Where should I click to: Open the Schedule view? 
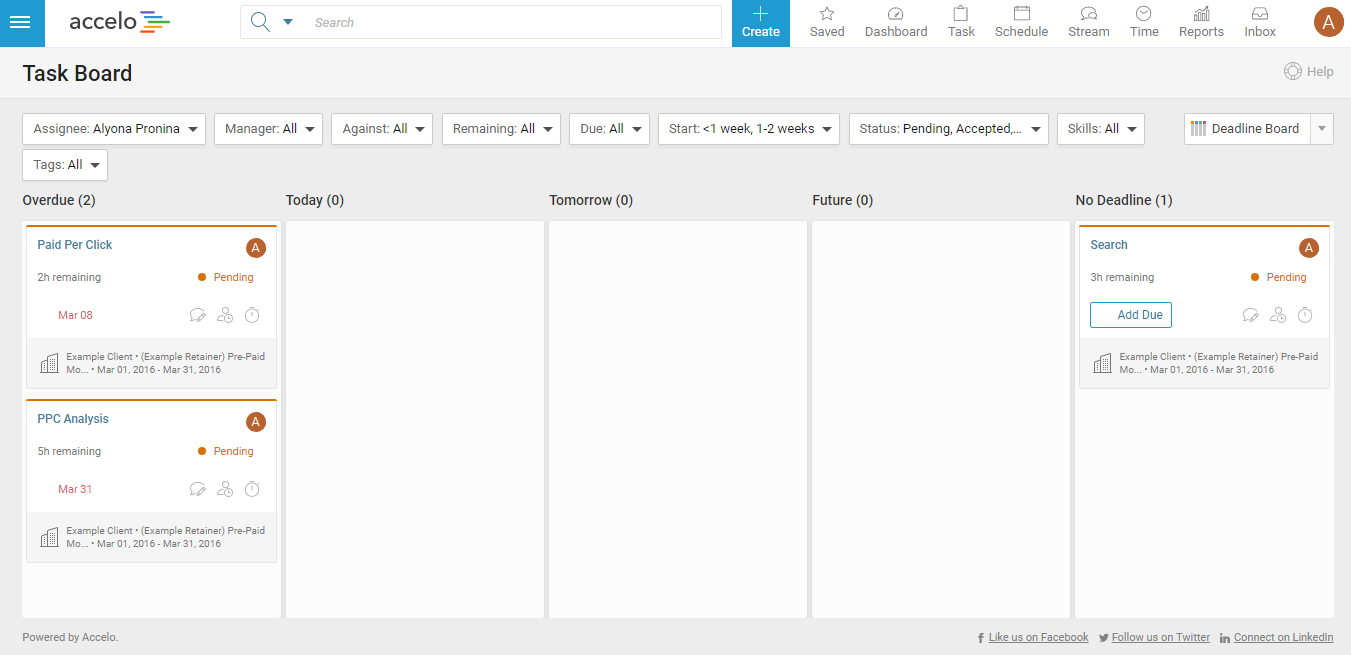point(1021,23)
